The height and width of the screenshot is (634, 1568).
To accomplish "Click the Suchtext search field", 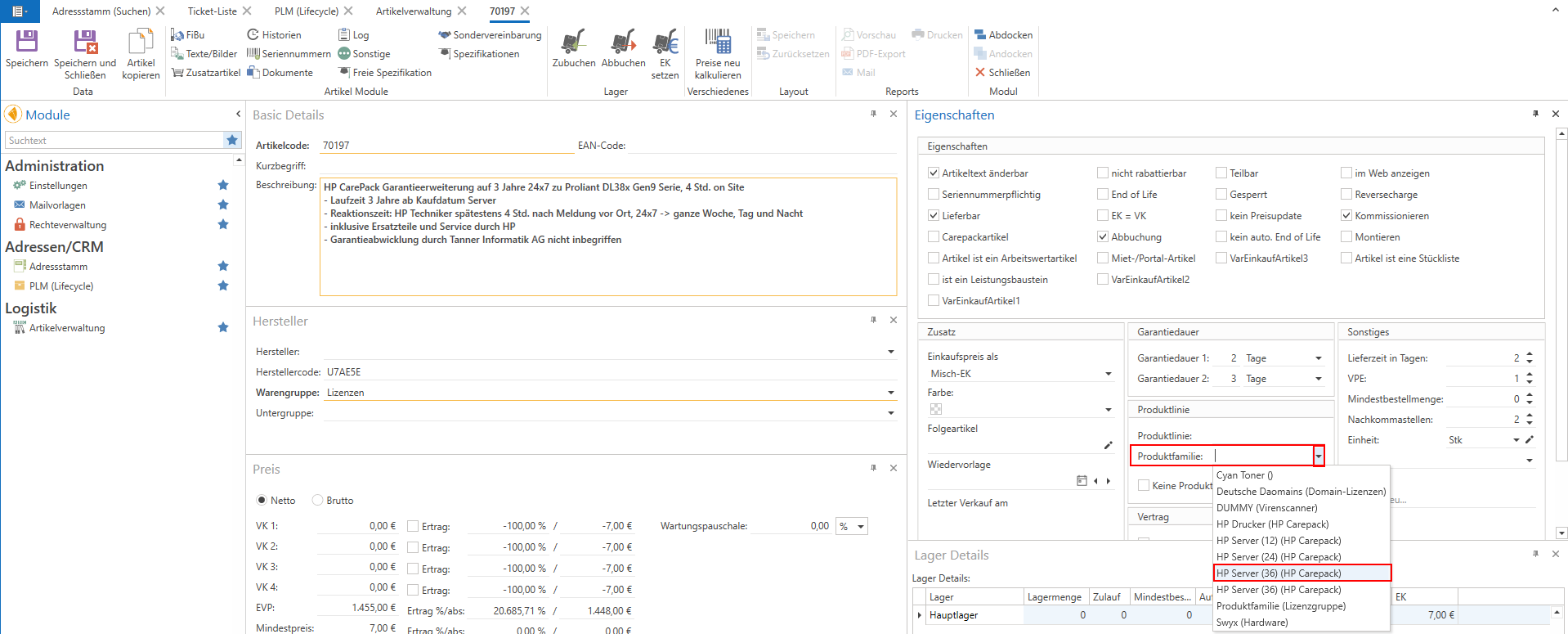I will [113, 141].
